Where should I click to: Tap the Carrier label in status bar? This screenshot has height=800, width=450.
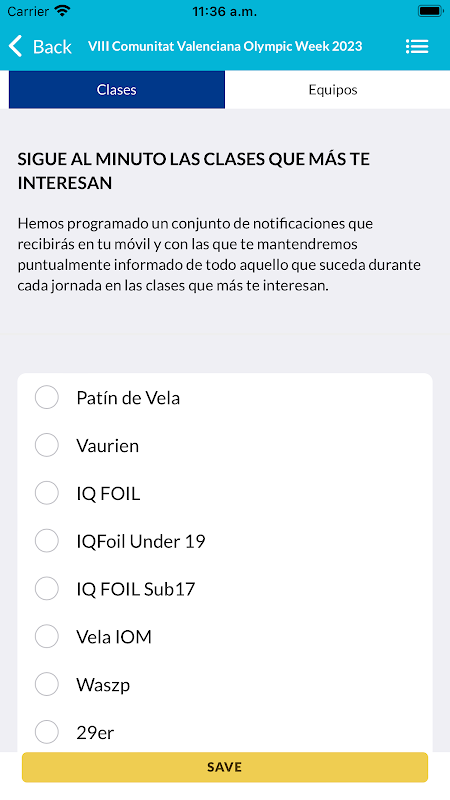(x=28, y=11)
